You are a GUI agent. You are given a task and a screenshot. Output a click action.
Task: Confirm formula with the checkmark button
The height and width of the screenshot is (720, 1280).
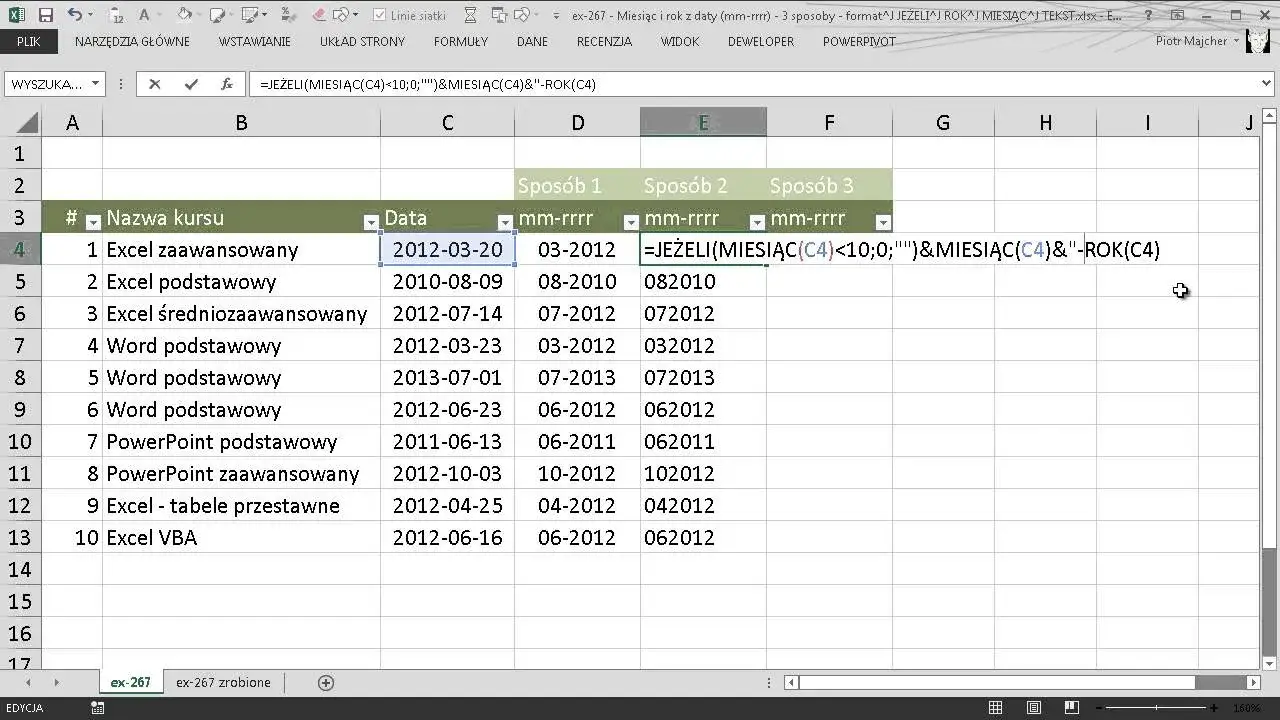click(190, 85)
